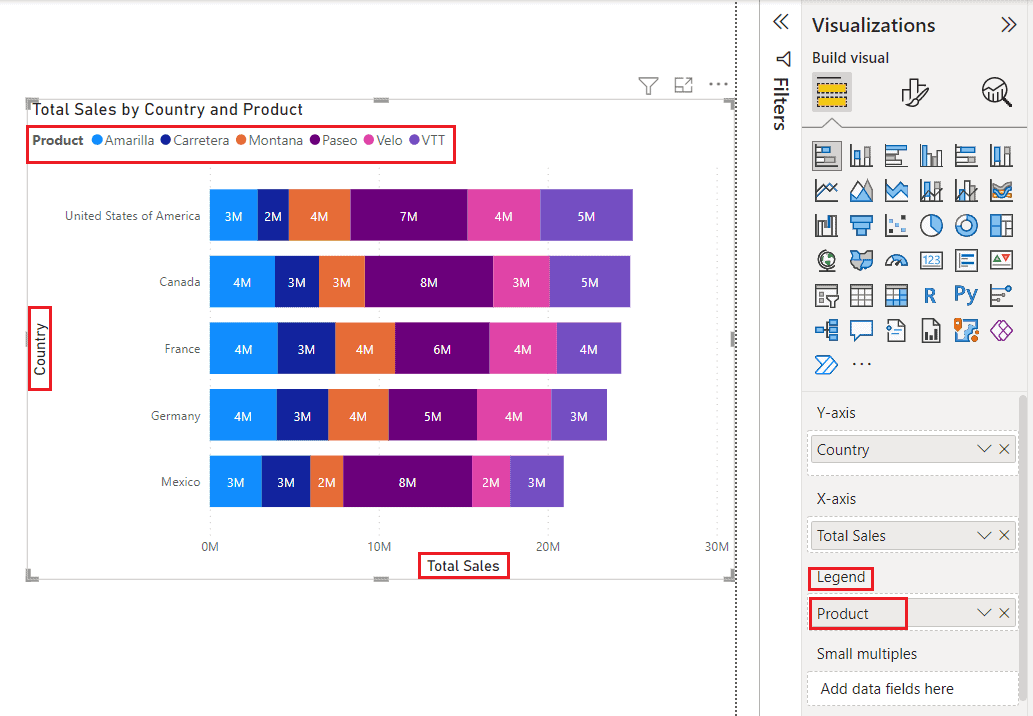The image size is (1033, 716).
Task: Select the Funnel chart visual
Action: [861, 226]
